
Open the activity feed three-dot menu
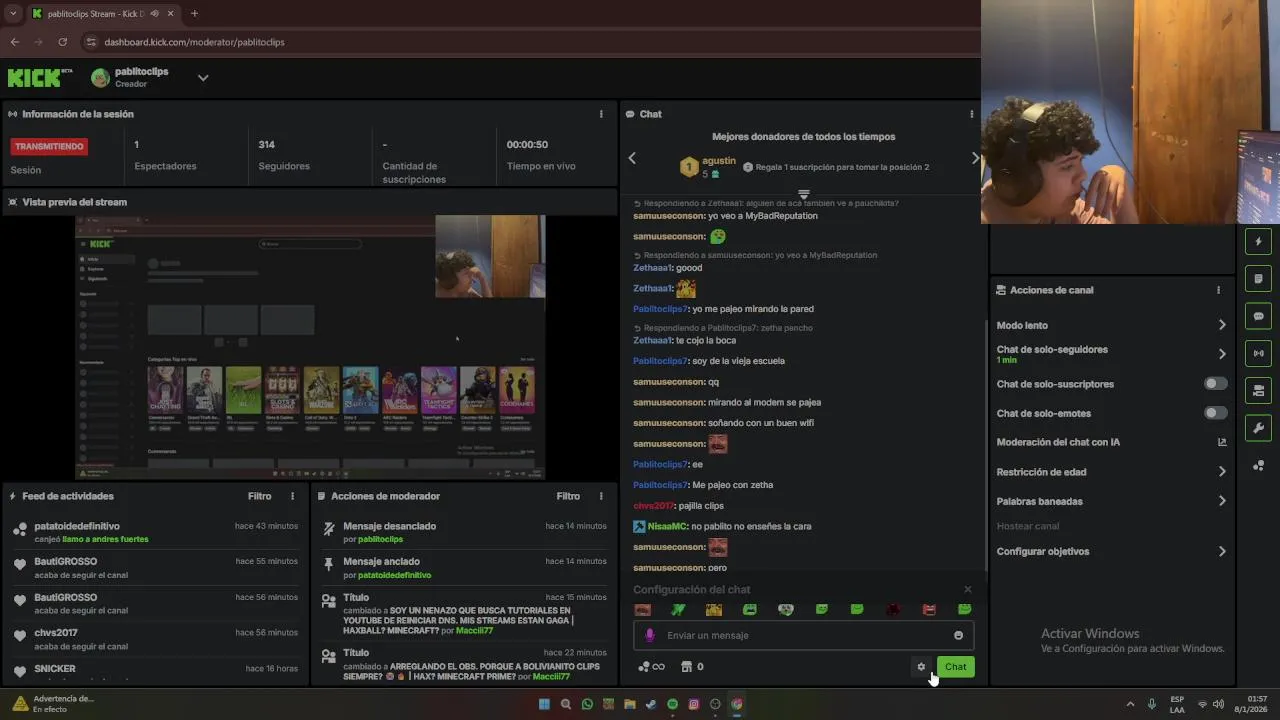click(x=293, y=496)
